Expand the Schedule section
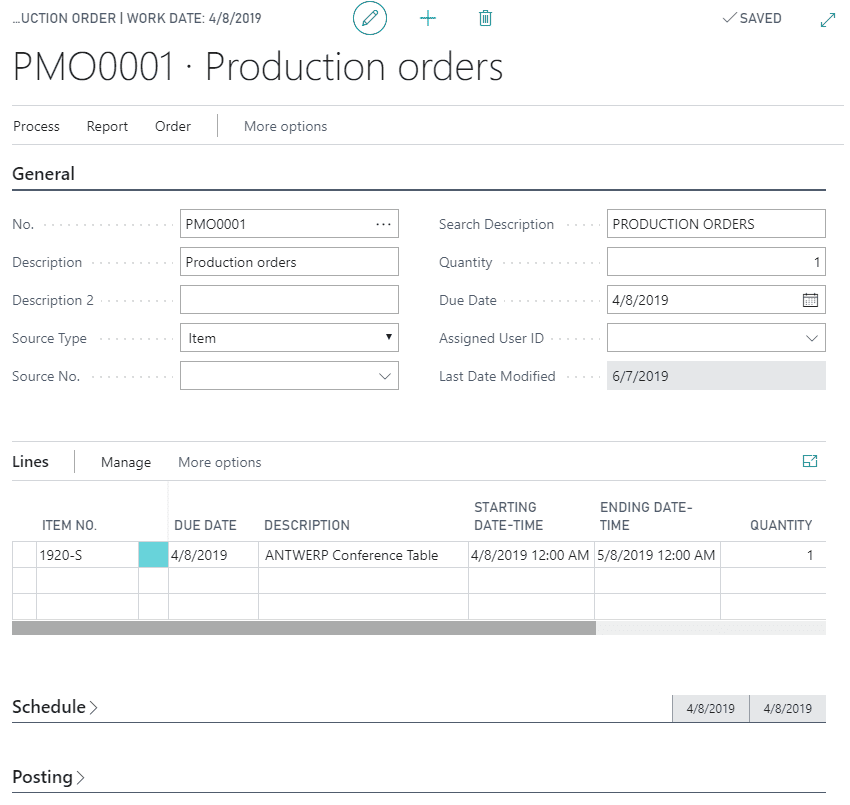Image resolution: width=850 pixels, height=805 pixels. [x=50, y=707]
